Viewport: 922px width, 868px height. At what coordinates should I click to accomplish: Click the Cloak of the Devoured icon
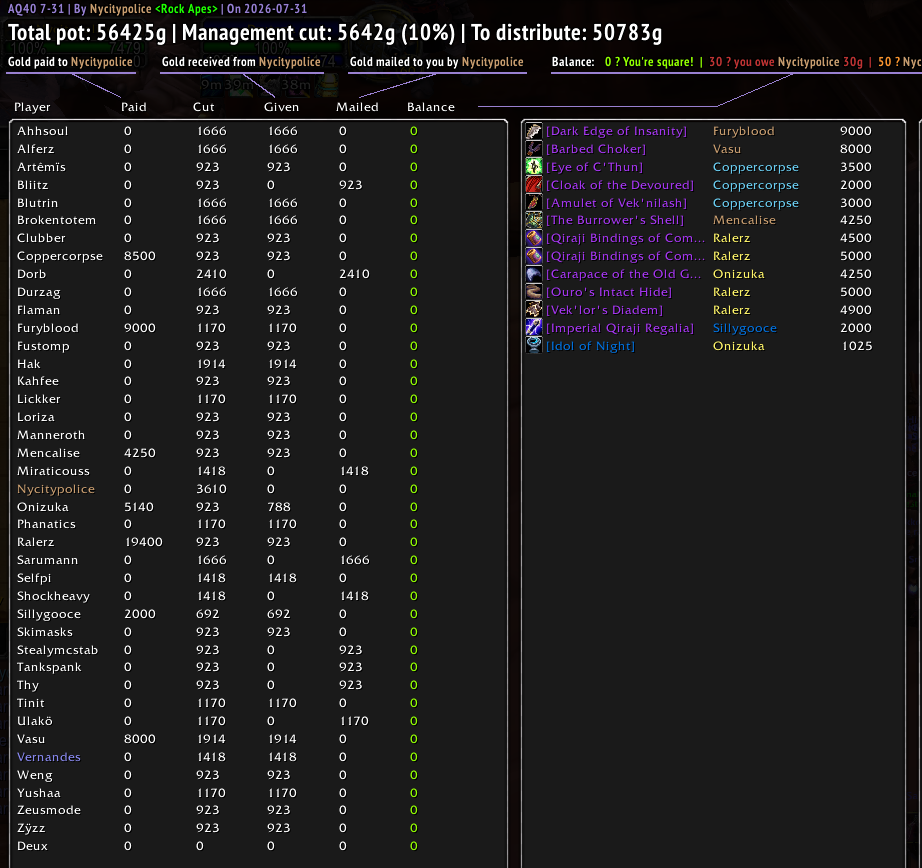[x=533, y=185]
